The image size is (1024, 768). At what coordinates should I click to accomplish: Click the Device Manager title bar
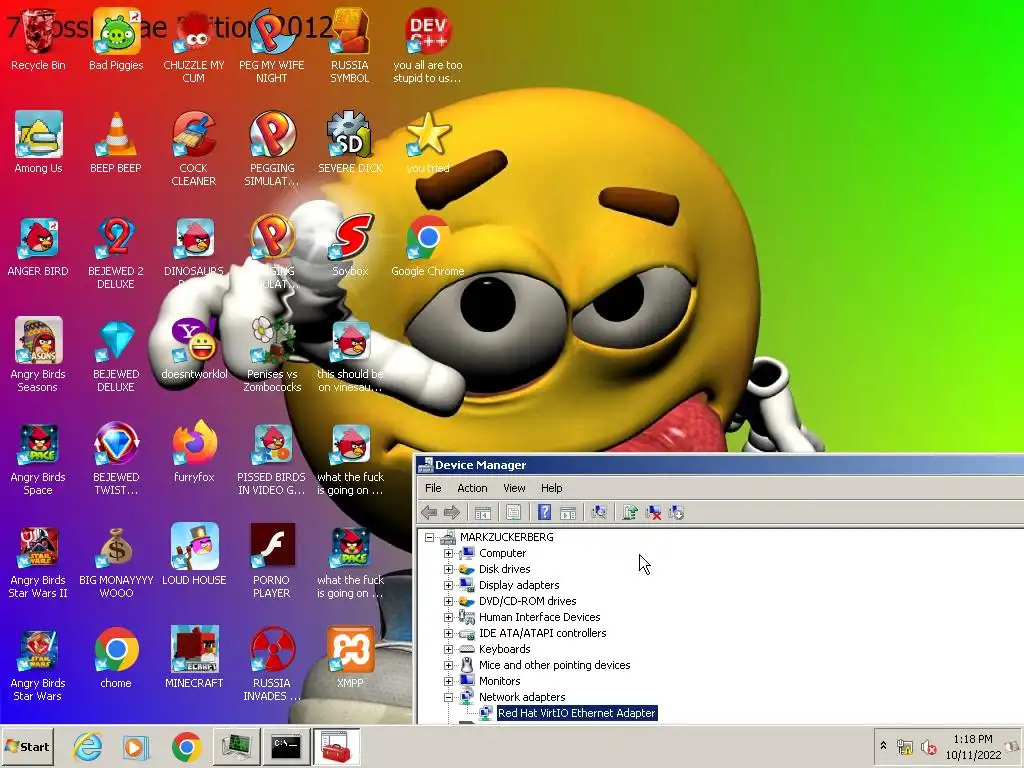tap(720, 465)
